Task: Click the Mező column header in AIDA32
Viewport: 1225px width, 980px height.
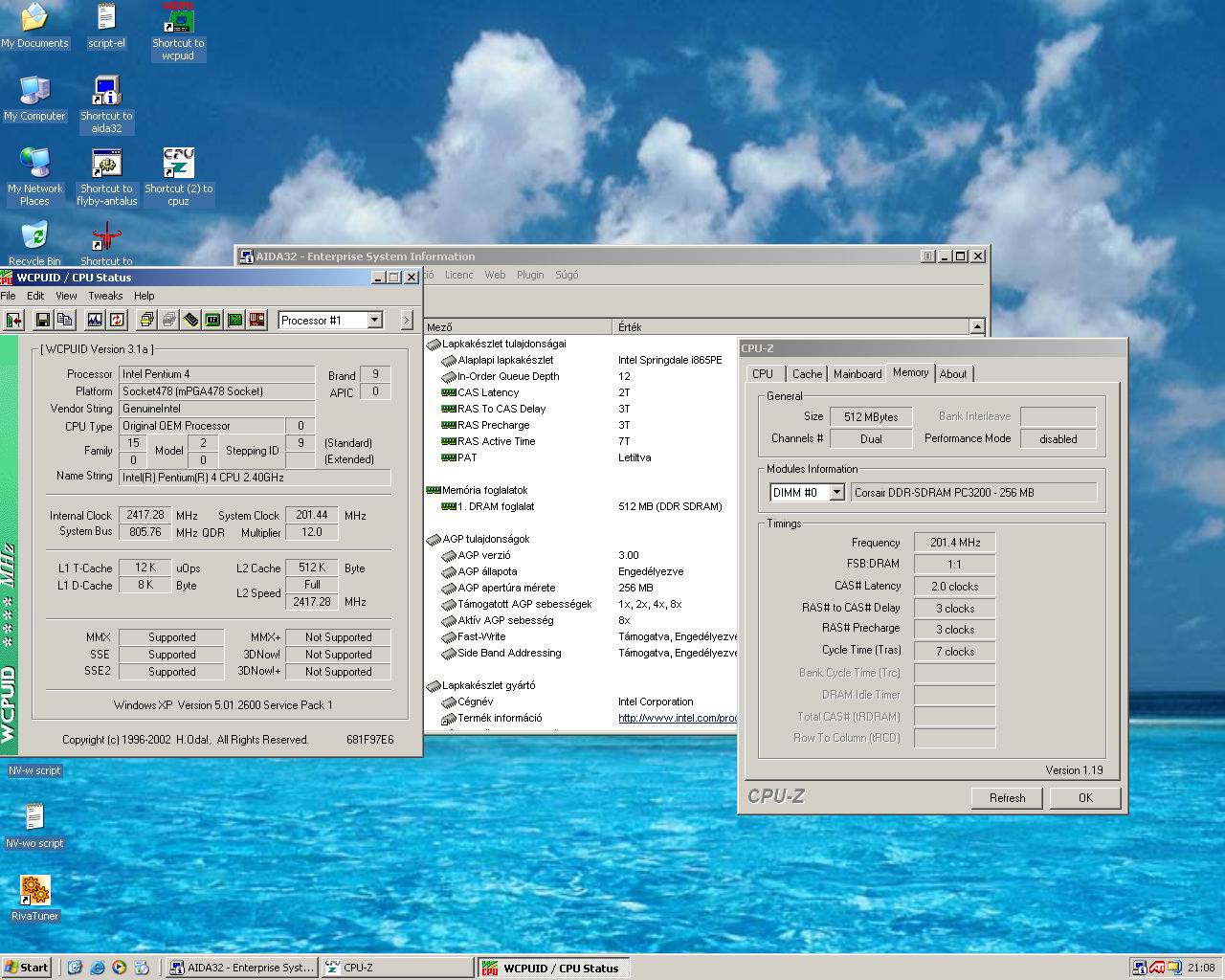Action: pos(518,327)
